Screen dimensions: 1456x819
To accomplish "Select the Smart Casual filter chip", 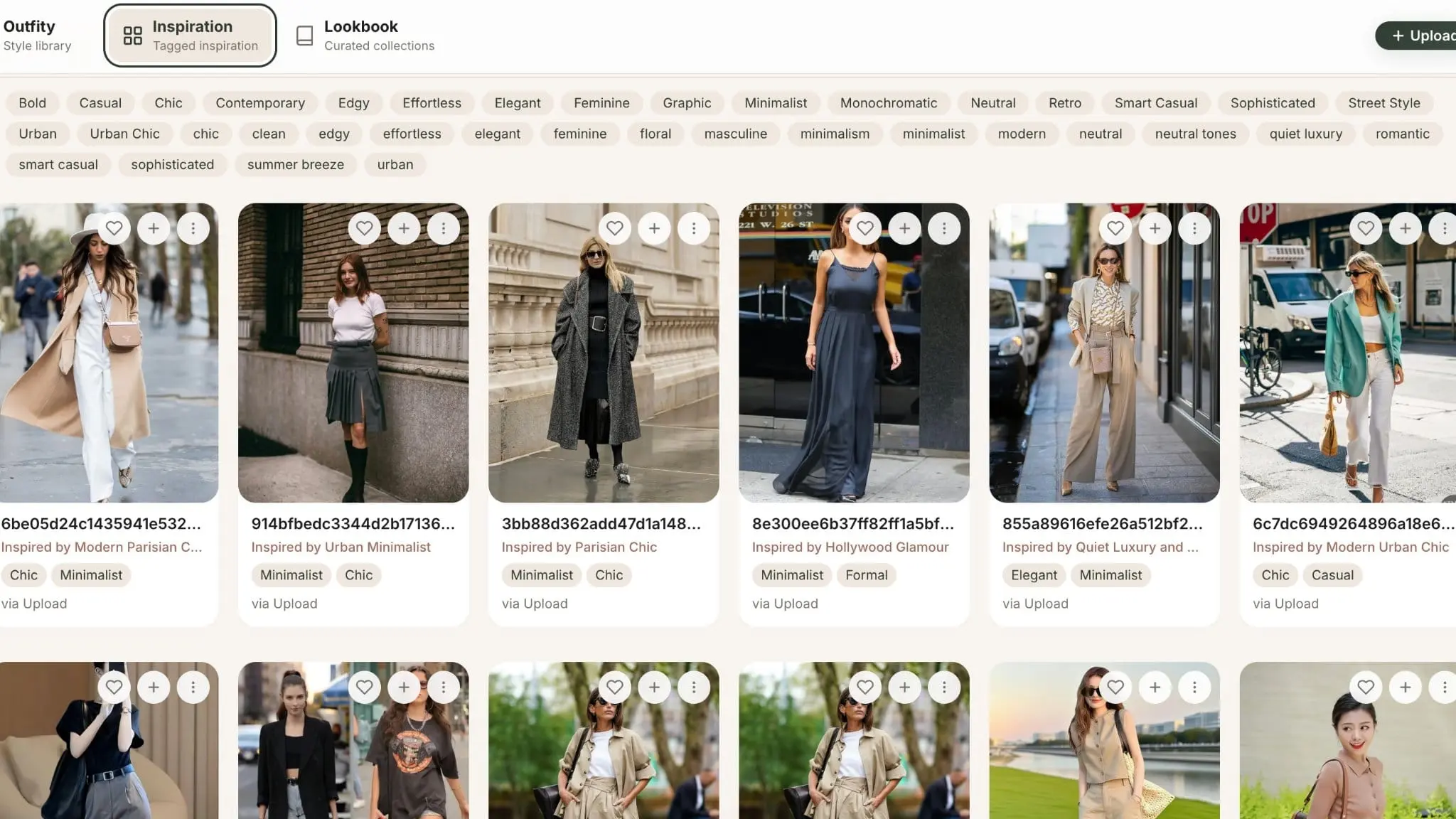I will click(1156, 103).
